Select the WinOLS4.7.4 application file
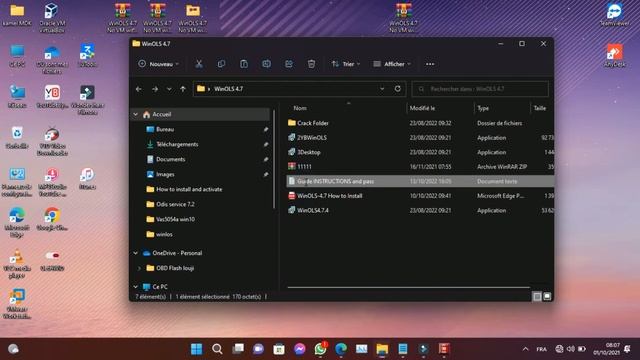Image resolution: width=640 pixels, height=360 pixels. pyautogui.click(x=420, y=211)
